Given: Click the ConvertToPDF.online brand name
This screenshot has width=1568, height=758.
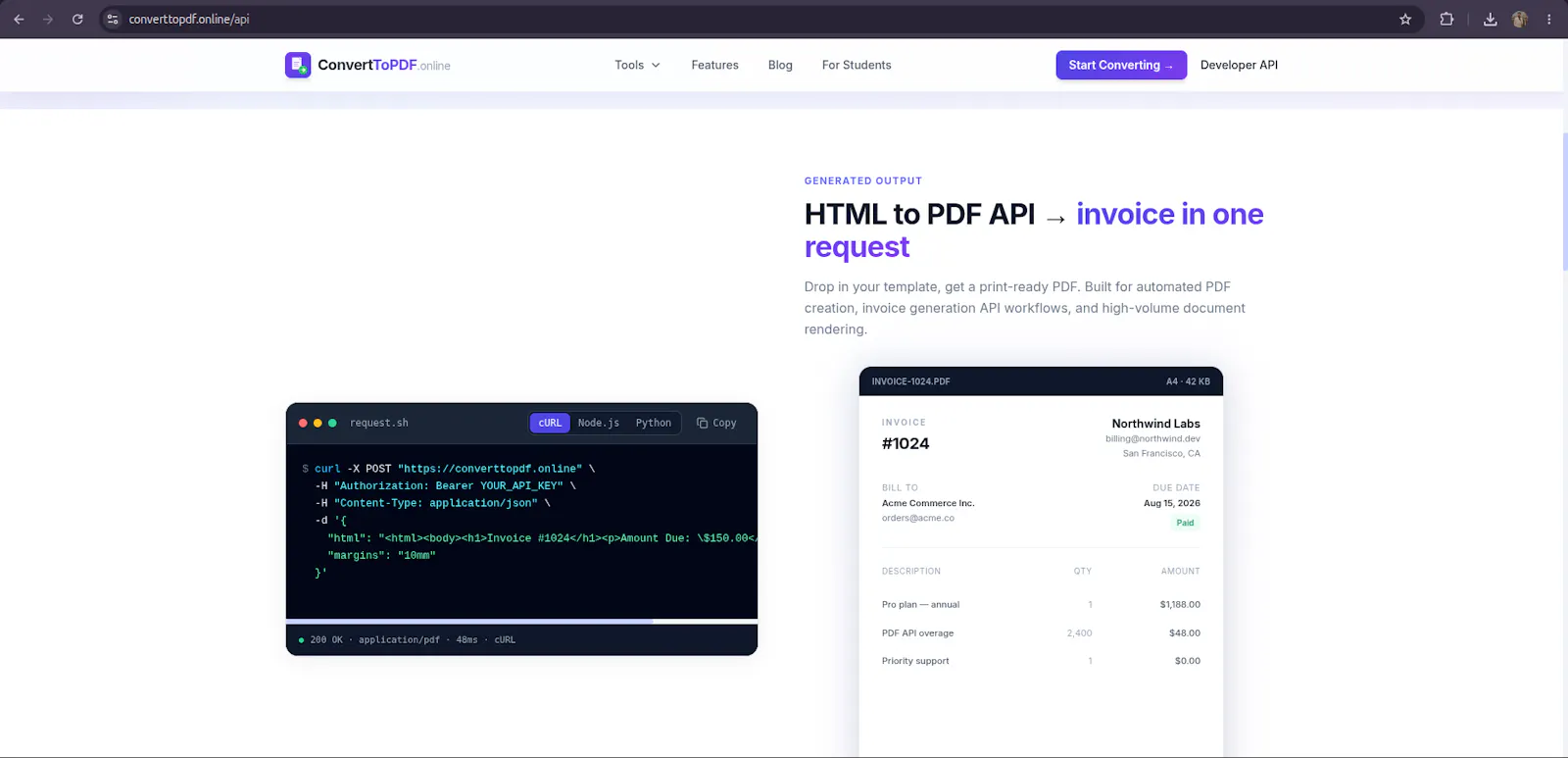Looking at the screenshot, I should click(384, 65).
